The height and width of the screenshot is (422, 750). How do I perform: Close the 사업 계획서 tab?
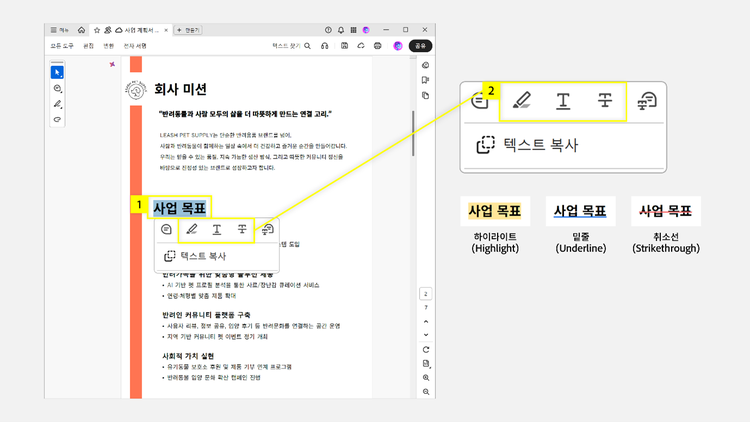(x=166, y=30)
